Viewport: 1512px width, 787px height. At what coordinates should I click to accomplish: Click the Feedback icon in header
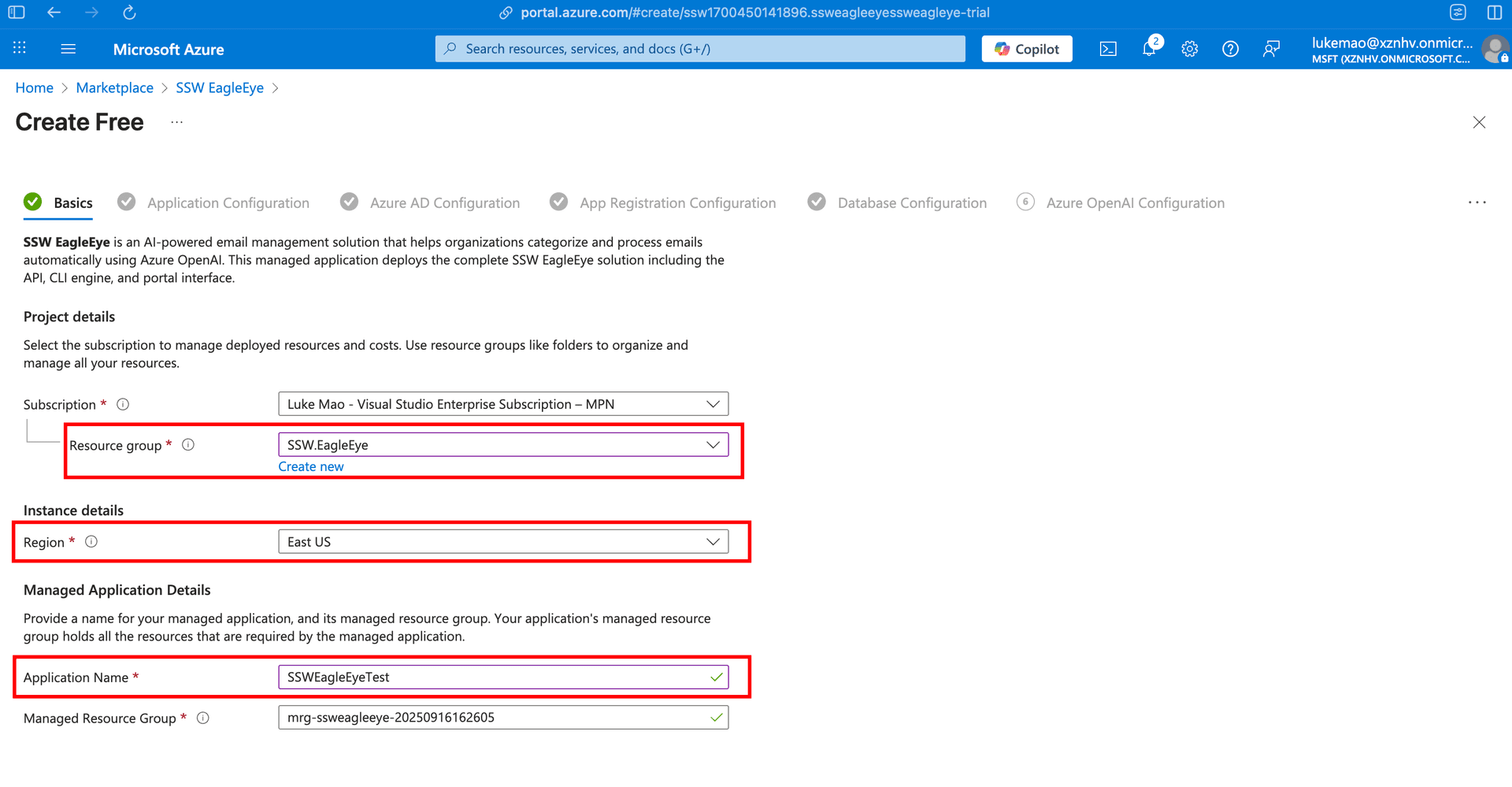[x=1271, y=49]
